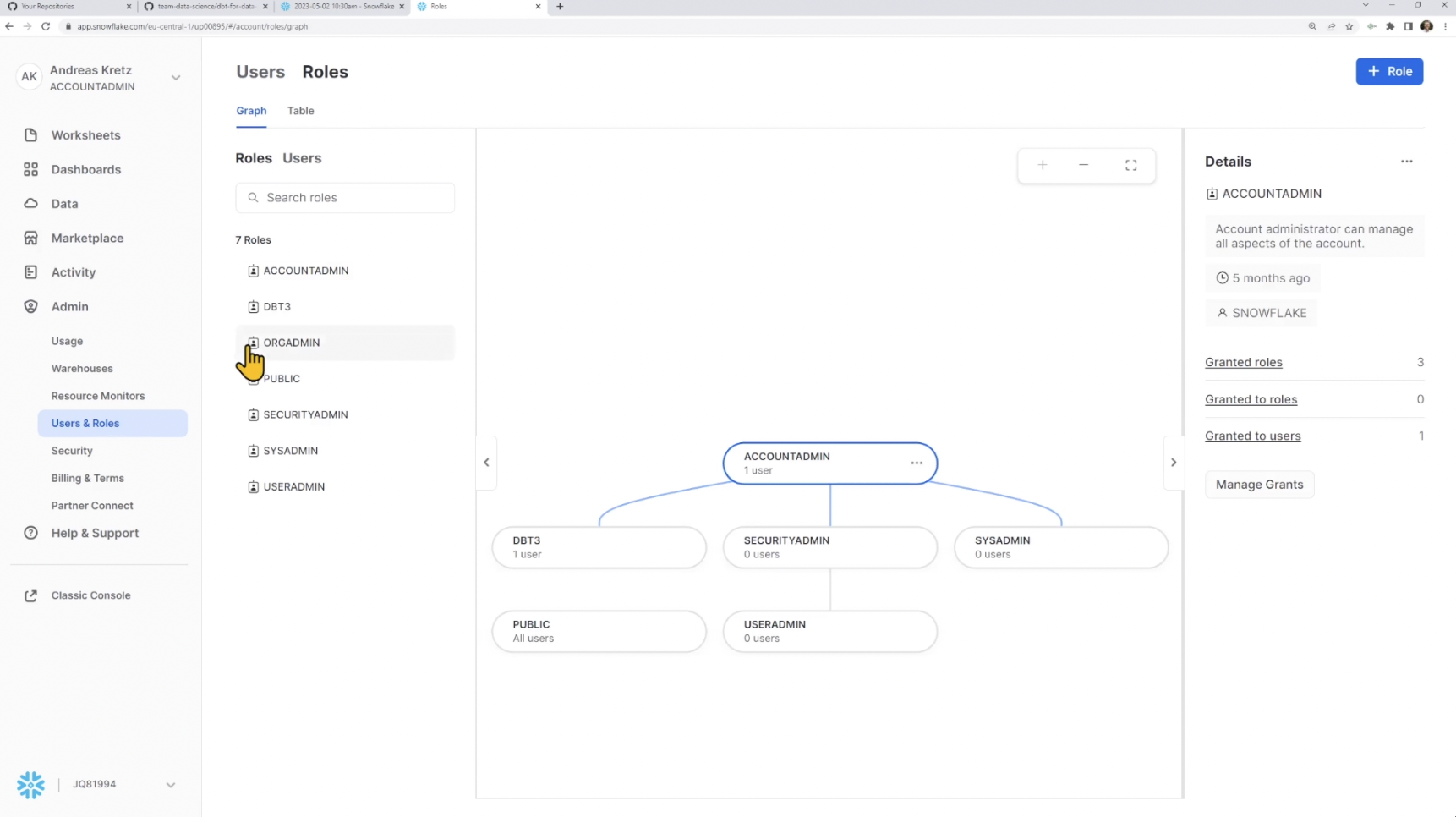Select DBT3 in the roles list

click(345, 307)
